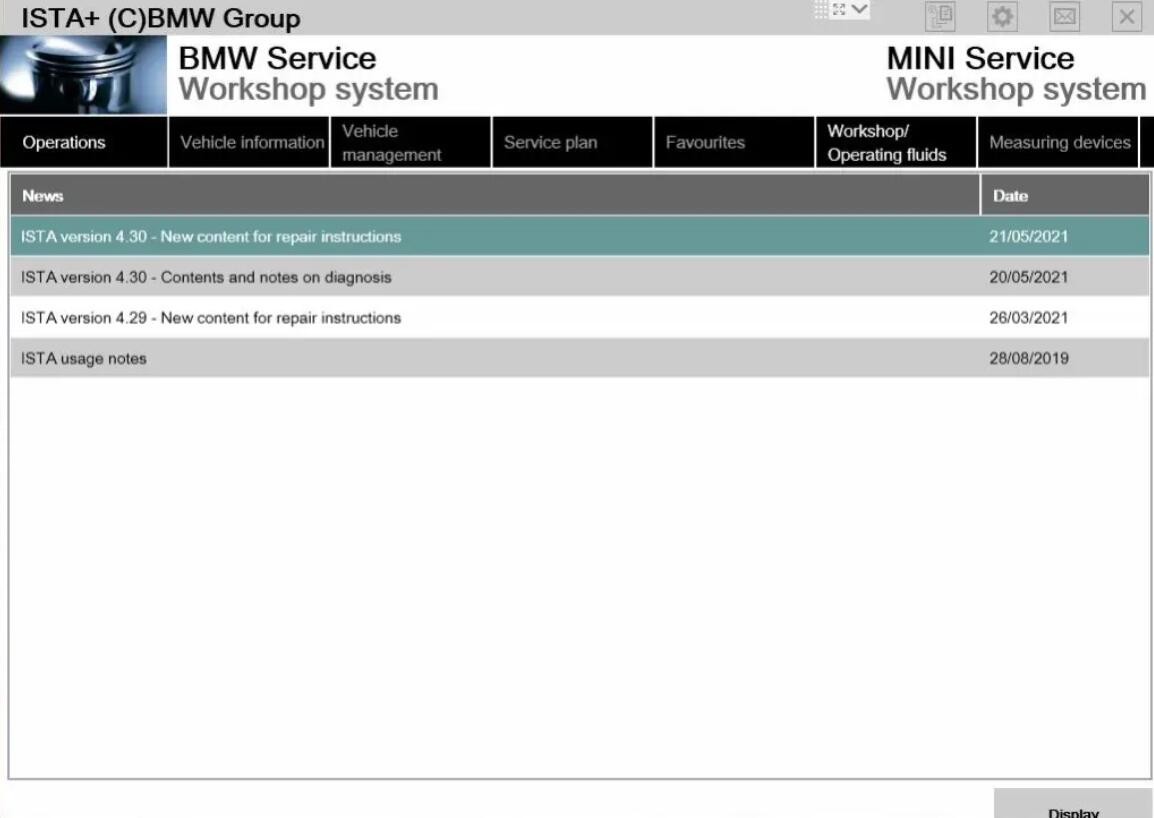Click the date 20/05/2021
Viewport: 1154px width, 818px height.
click(x=1028, y=277)
